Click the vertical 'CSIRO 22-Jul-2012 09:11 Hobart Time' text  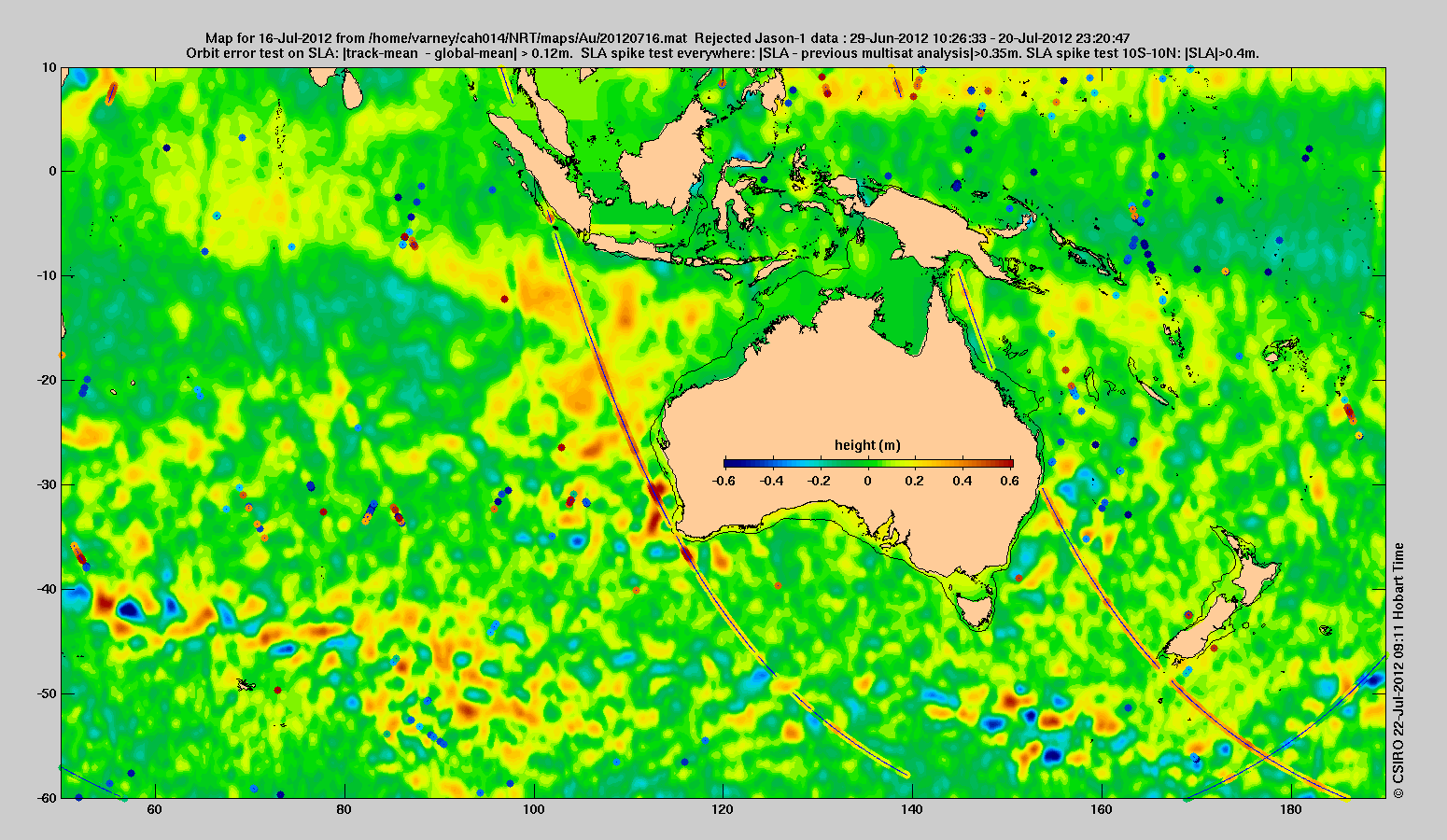(x=1398, y=670)
